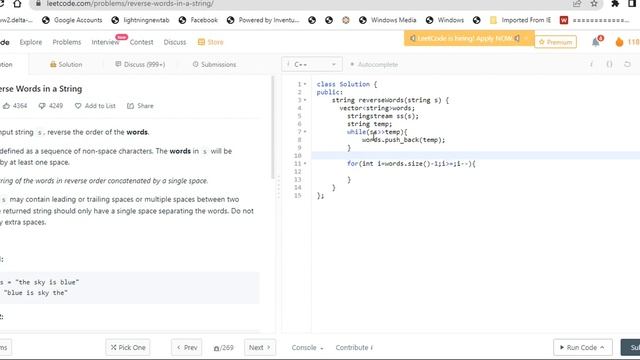This screenshot has width=640, height=360.
Task: Open the Contest navigation item
Action: point(141,42)
